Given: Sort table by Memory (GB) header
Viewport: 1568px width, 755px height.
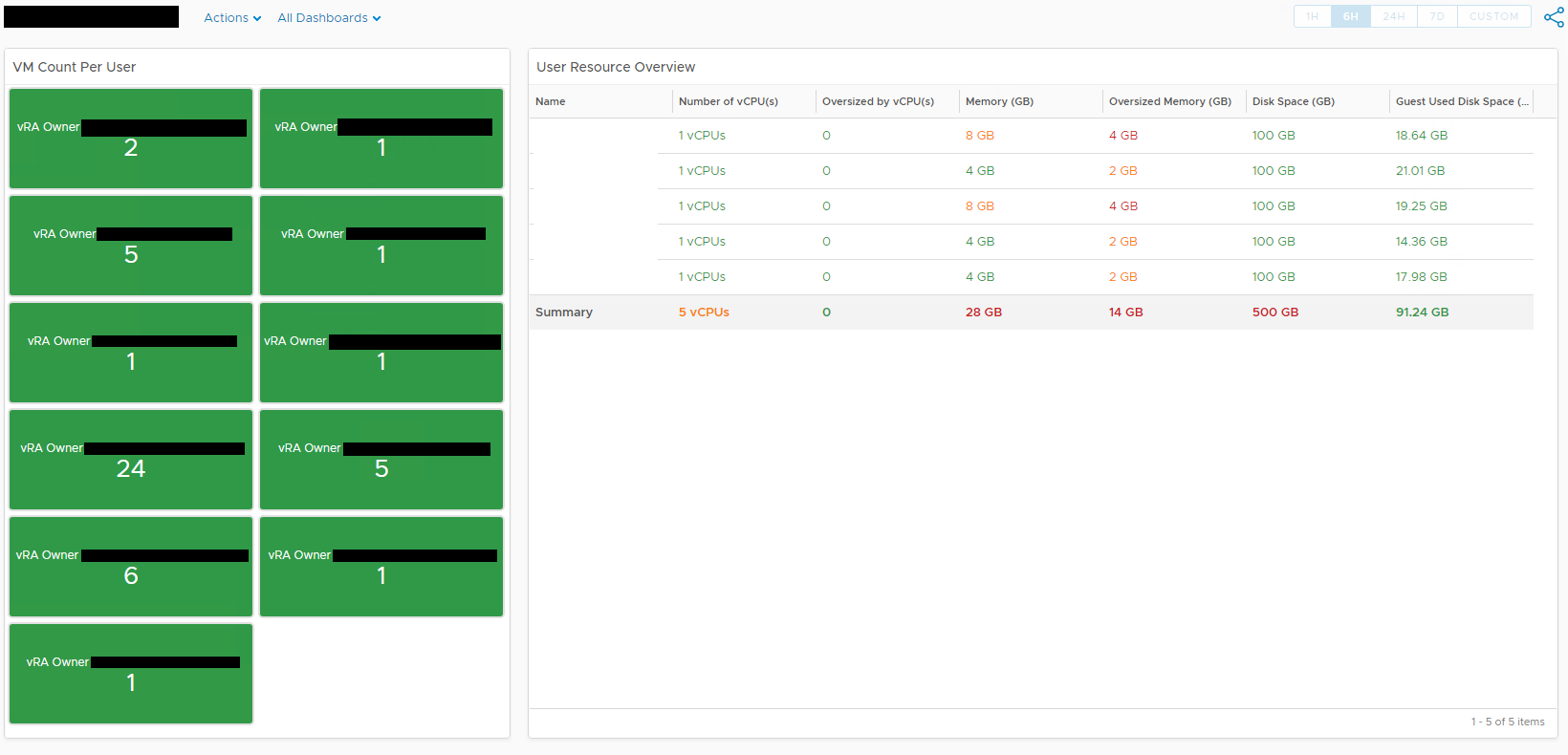Looking at the screenshot, I should [999, 101].
